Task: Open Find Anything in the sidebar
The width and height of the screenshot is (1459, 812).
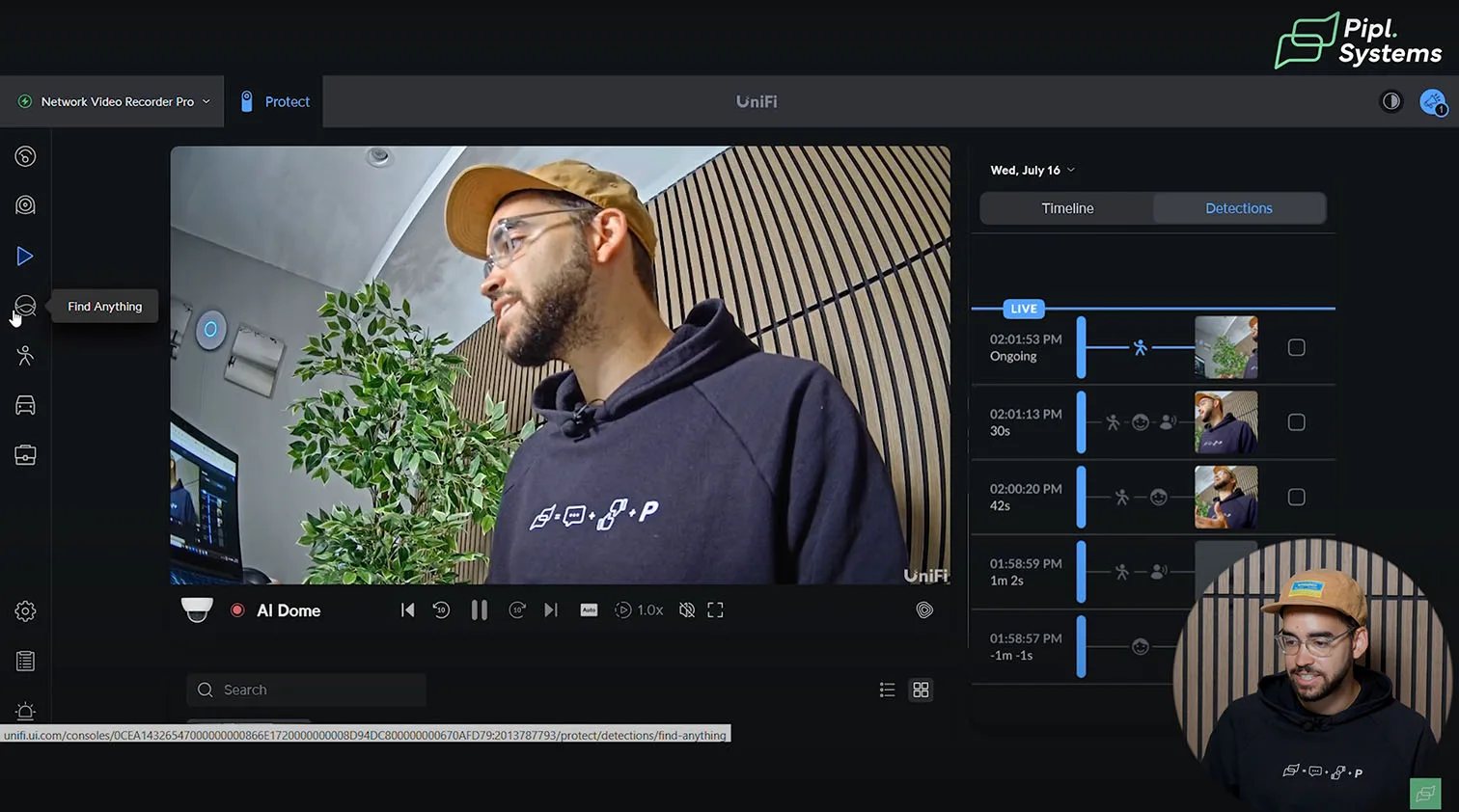Action: coord(25,306)
